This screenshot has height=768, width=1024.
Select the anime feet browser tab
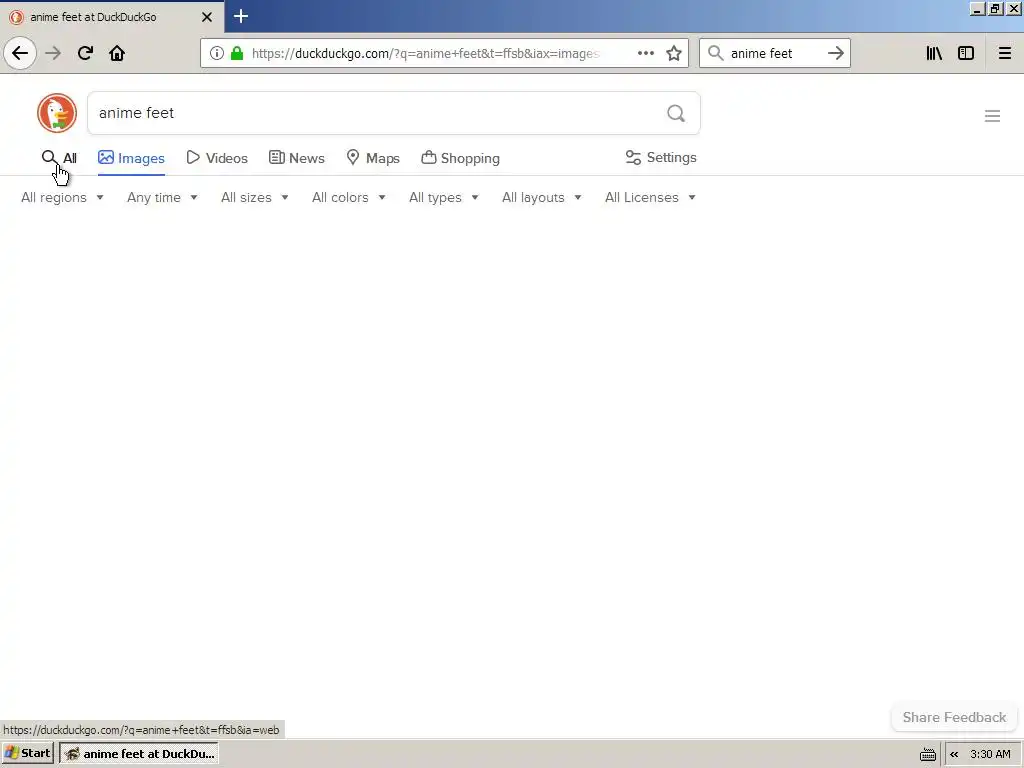click(112, 16)
